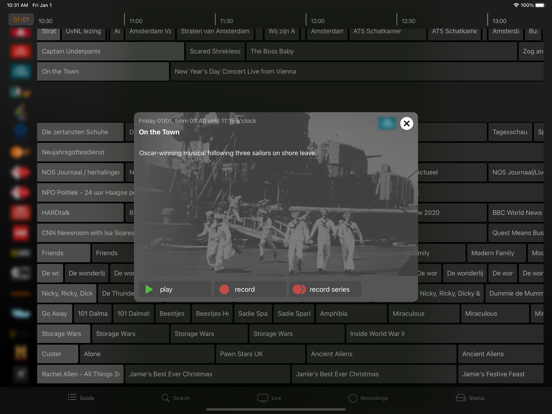The height and width of the screenshot is (414, 552).
Task: Record On the Town program
Action: click(x=250, y=289)
